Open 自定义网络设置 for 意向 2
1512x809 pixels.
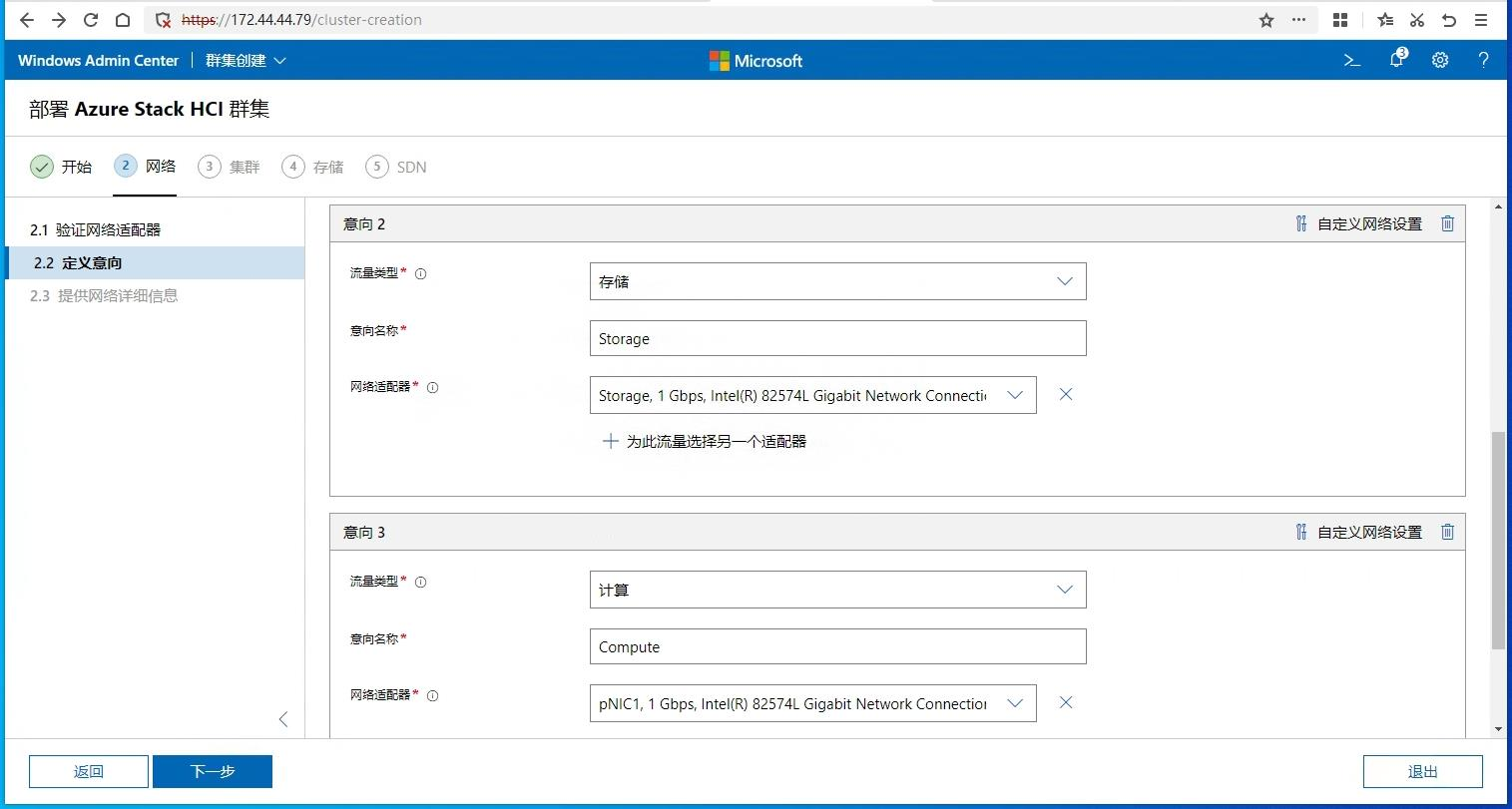coord(1358,223)
